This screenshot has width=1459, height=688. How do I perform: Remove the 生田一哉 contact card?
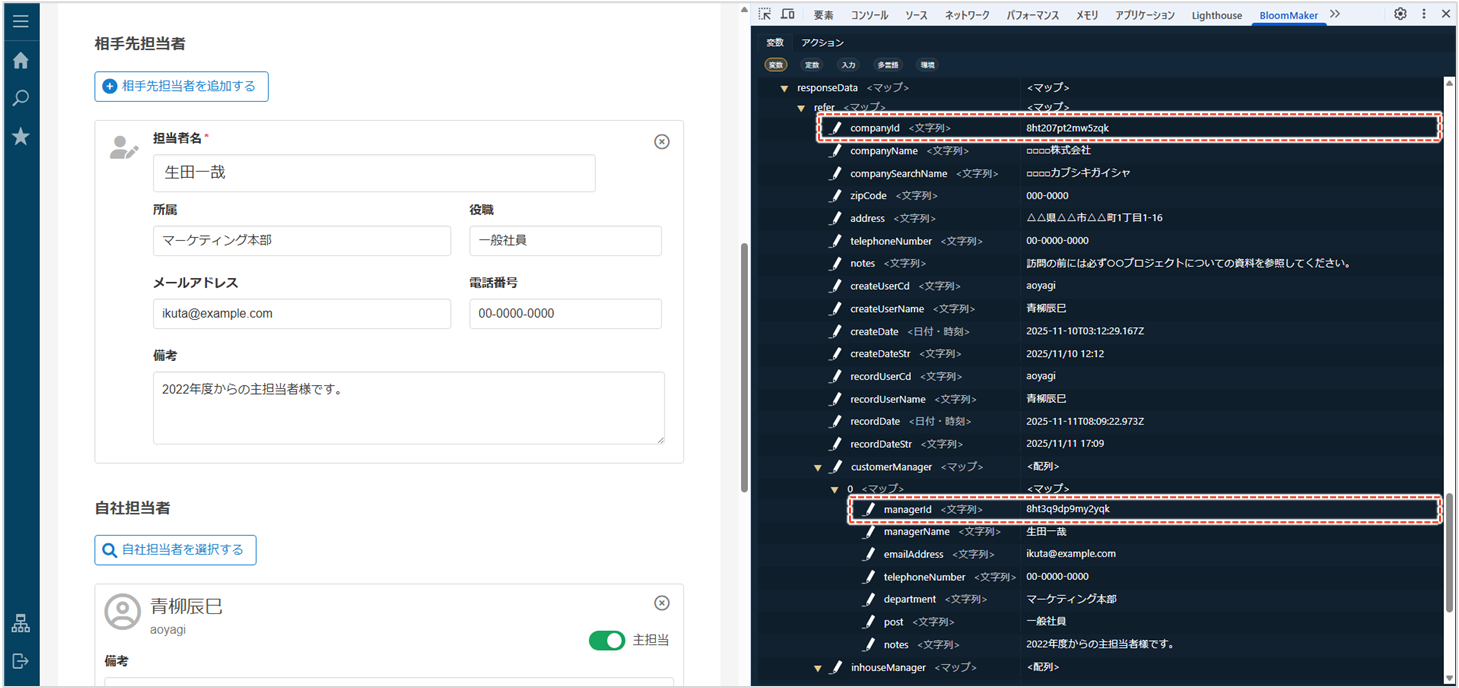point(661,142)
